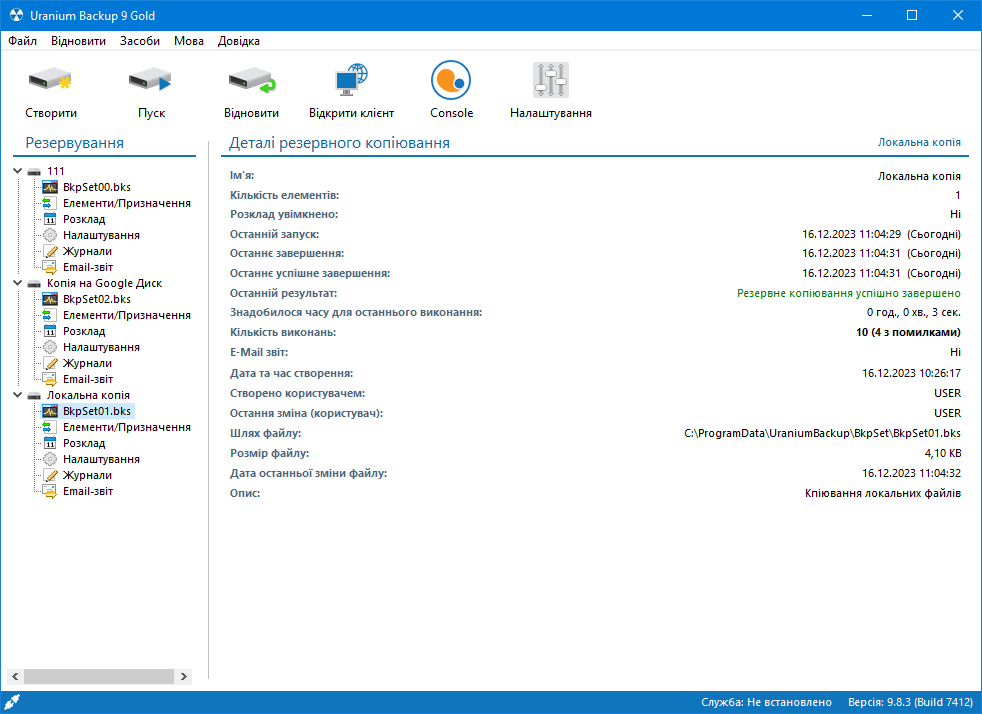Click gear icon of Налаштування under Google Диск
982x714 pixels.
pos(50,347)
